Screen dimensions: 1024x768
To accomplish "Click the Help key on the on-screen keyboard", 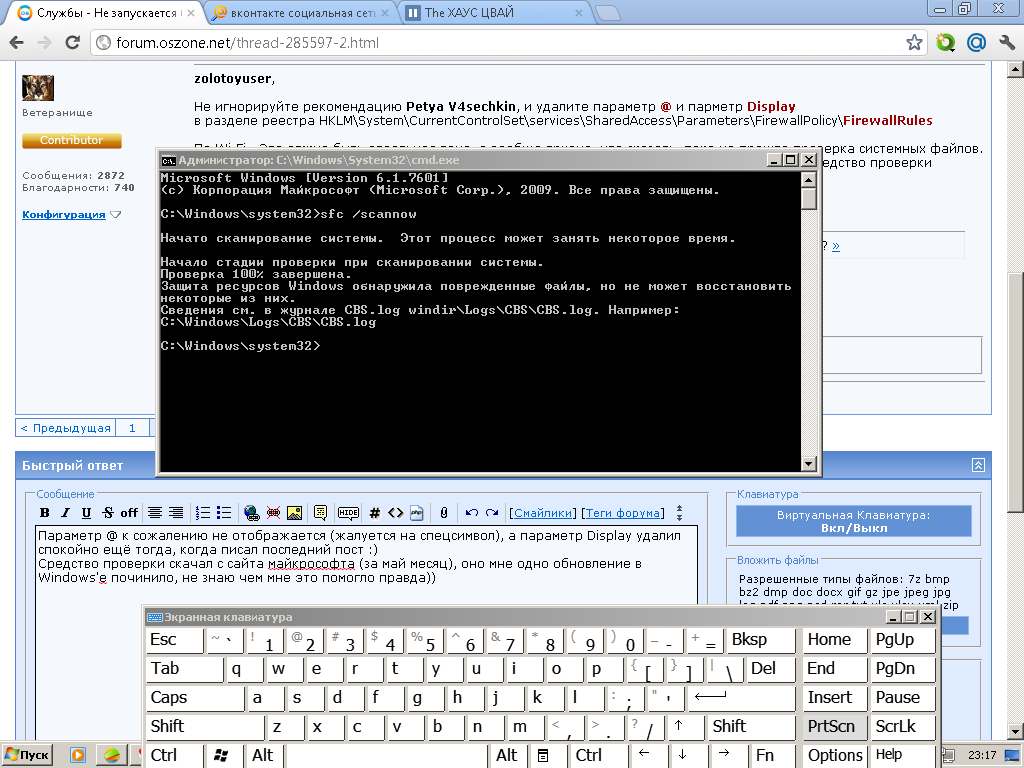I will pos(903,756).
